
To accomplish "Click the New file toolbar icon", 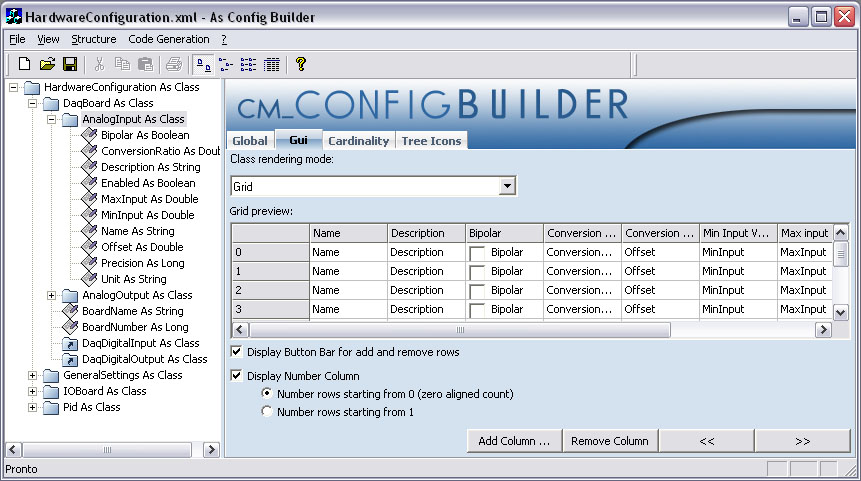I will click(25, 64).
